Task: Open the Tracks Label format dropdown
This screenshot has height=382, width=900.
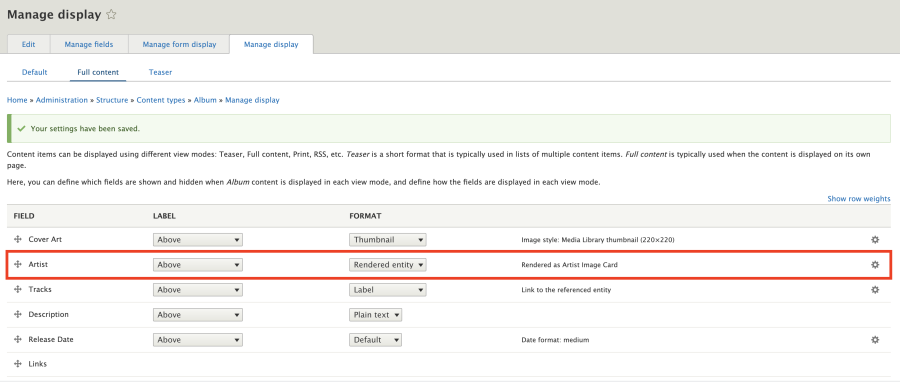Action: click(387, 290)
